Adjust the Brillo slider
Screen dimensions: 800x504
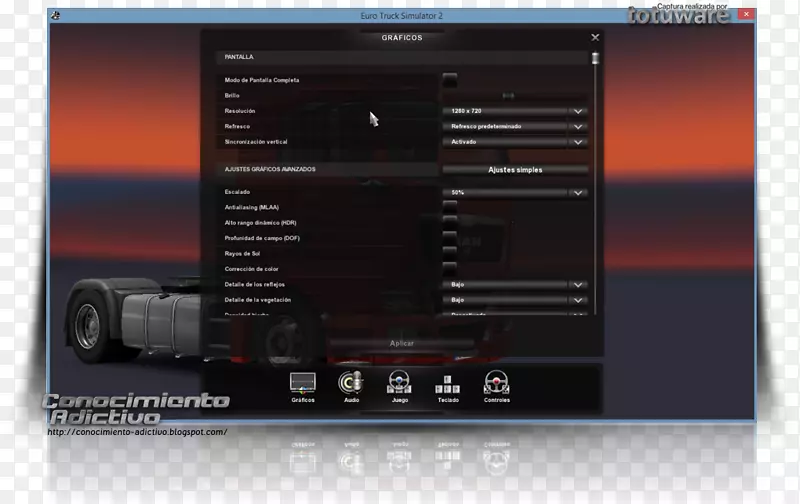pyautogui.click(x=508, y=95)
